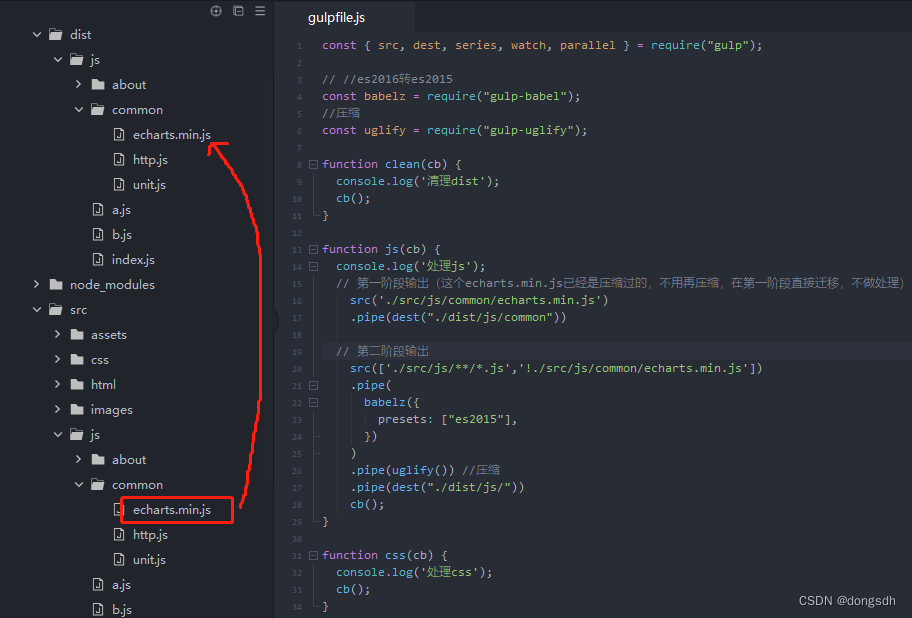Switch to the gulpfile.js tab
This screenshot has height=618, width=912.
point(336,17)
